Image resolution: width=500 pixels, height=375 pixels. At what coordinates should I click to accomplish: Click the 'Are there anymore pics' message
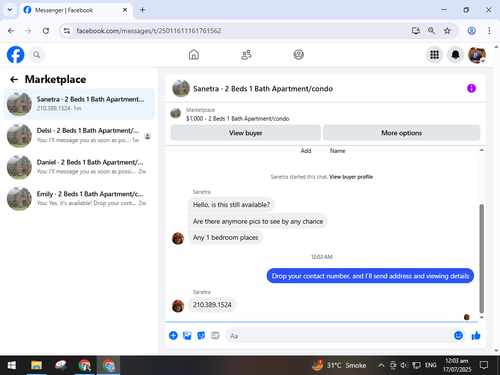pyautogui.click(x=258, y=221)
